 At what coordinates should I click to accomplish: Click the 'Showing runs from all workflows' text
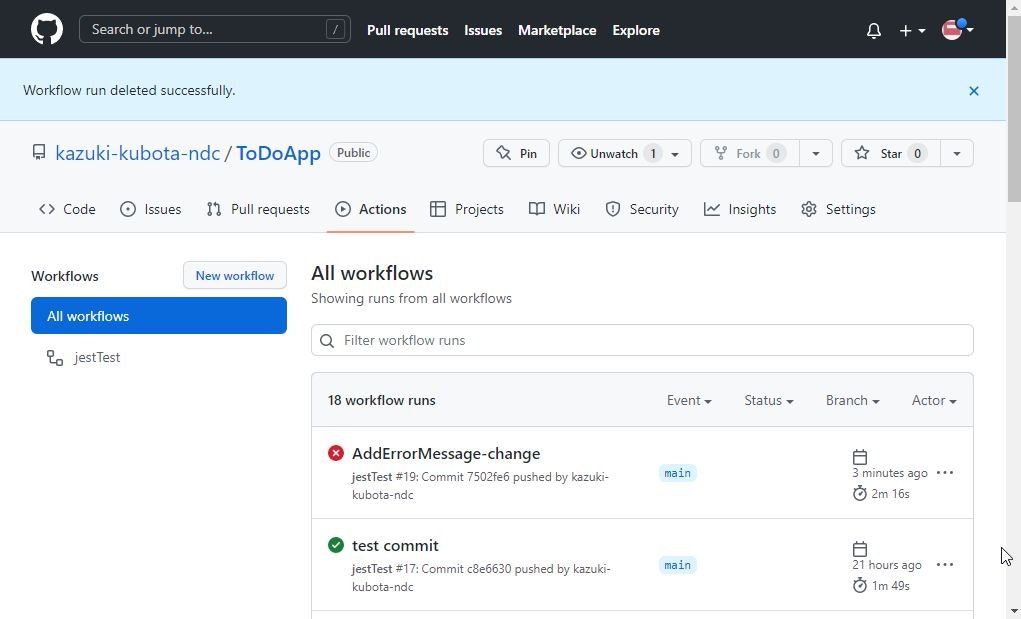pyautogui.click(x=412, y=298)
